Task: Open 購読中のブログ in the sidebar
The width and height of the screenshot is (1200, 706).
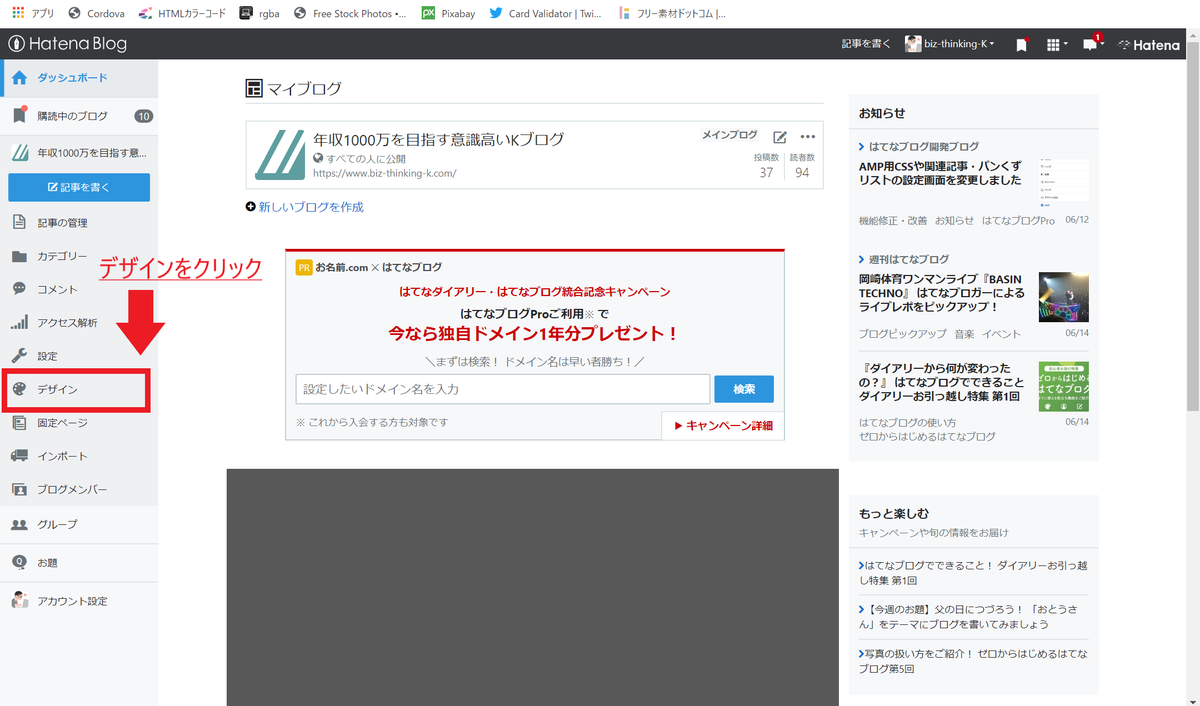Action: tap(79, 116)
